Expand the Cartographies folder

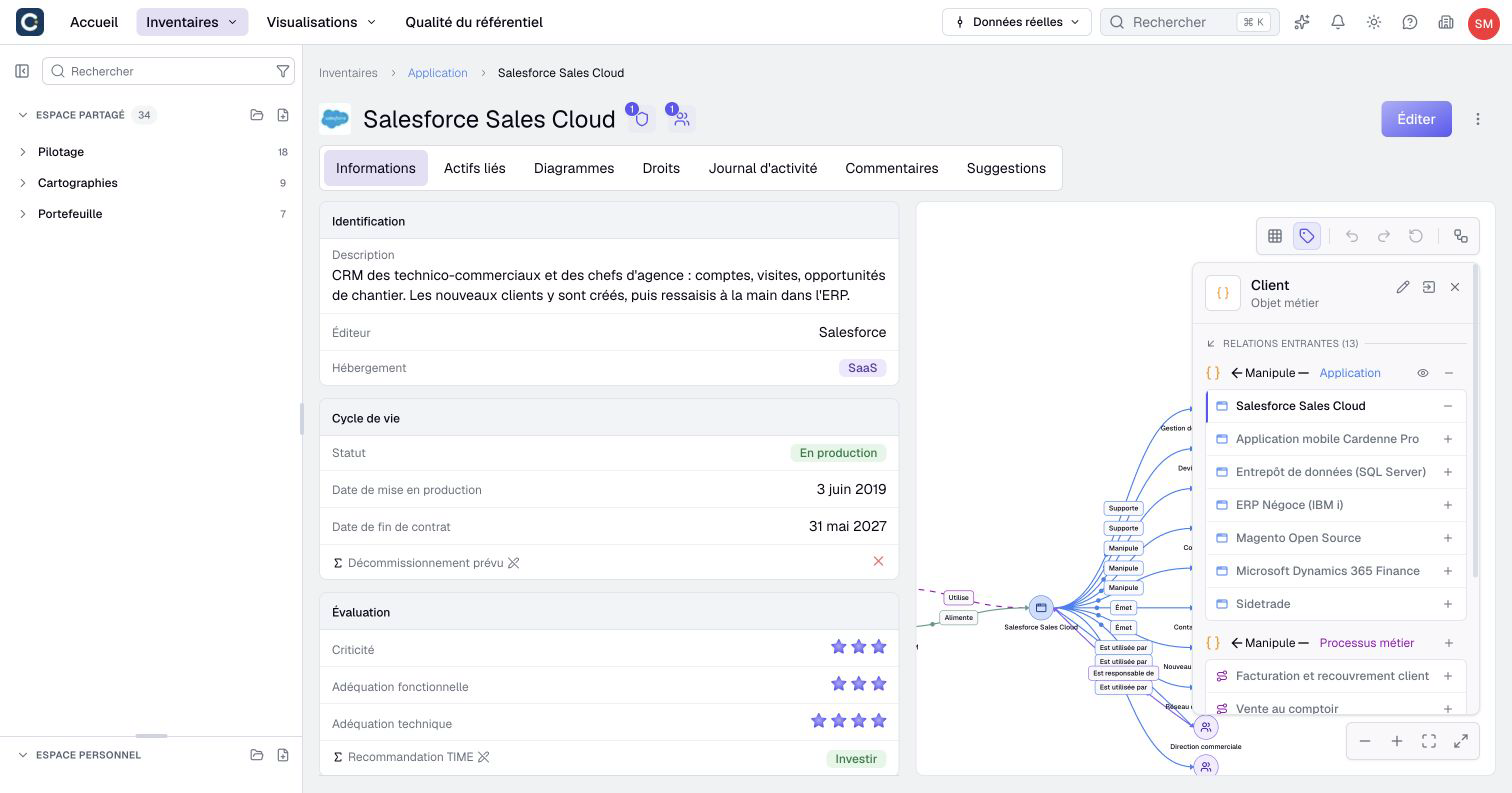tap(23, 183)
